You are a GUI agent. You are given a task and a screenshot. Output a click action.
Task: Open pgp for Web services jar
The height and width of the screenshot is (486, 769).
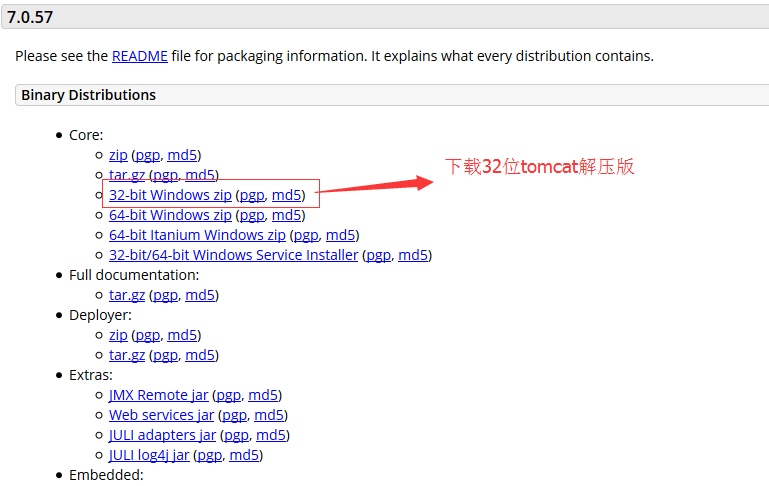234,415
